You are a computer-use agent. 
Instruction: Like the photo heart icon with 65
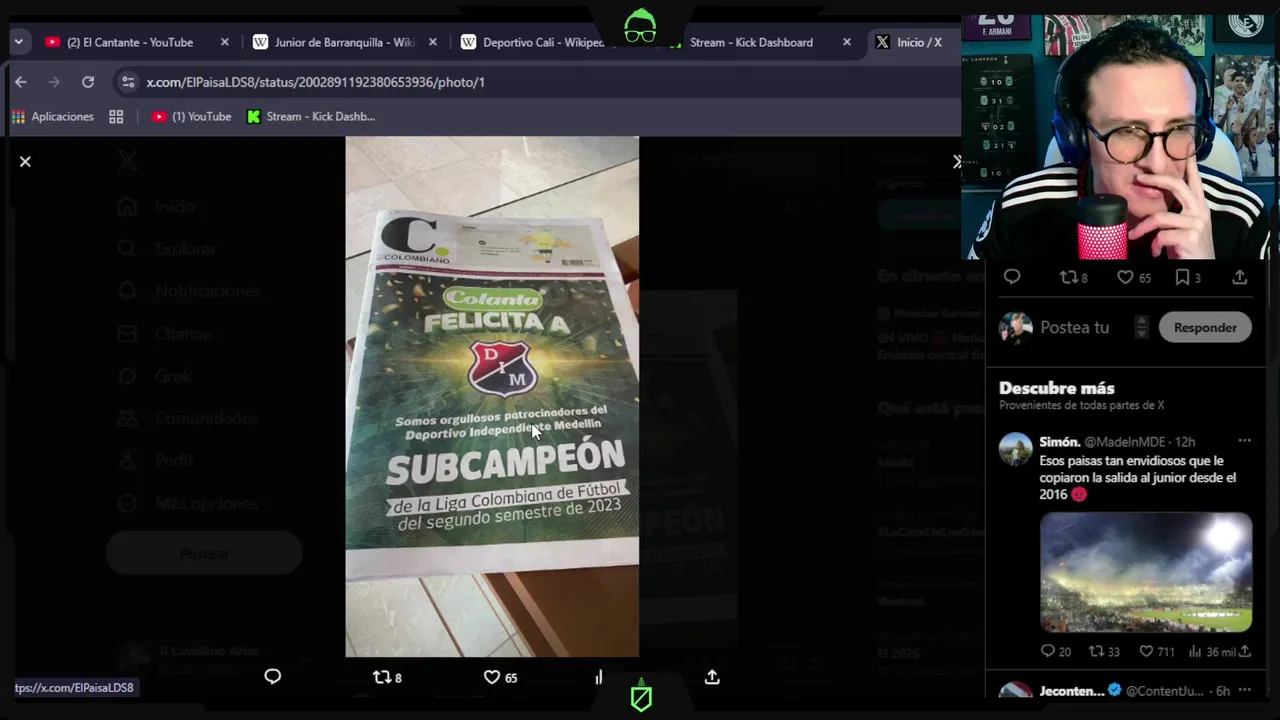[x=500, y=677]
